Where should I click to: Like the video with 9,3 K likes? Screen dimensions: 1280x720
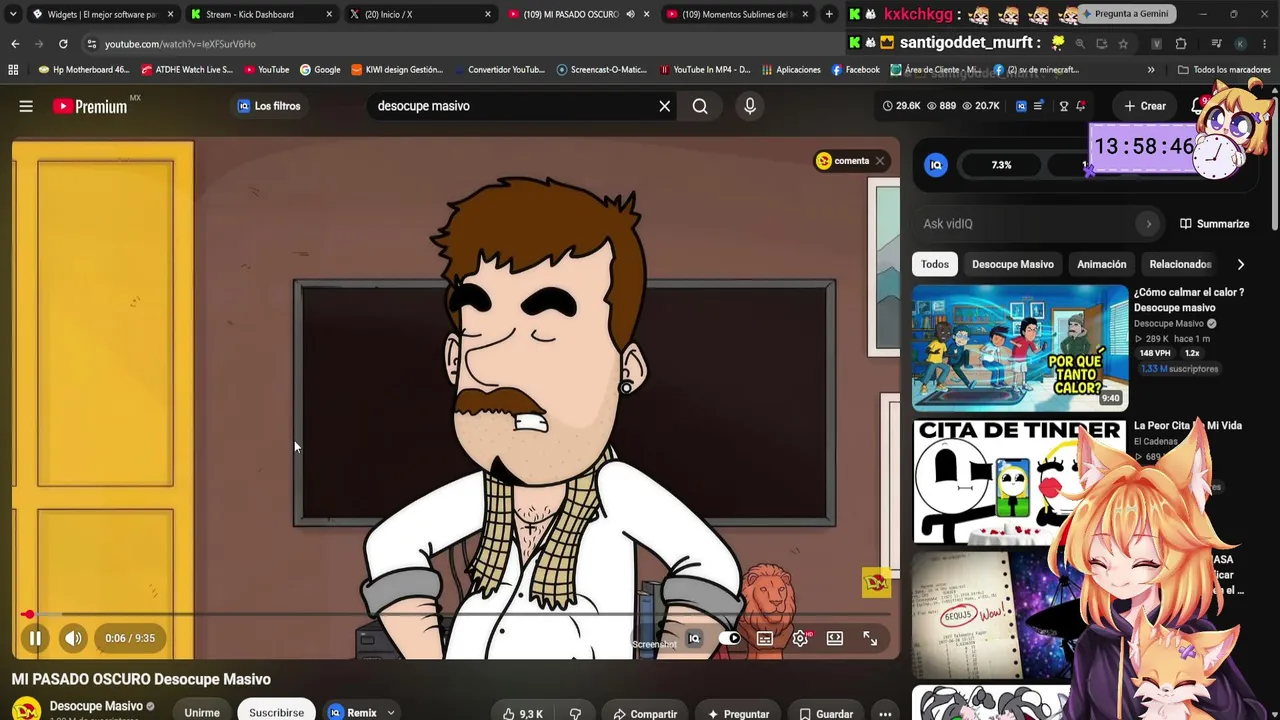(523, 713)
